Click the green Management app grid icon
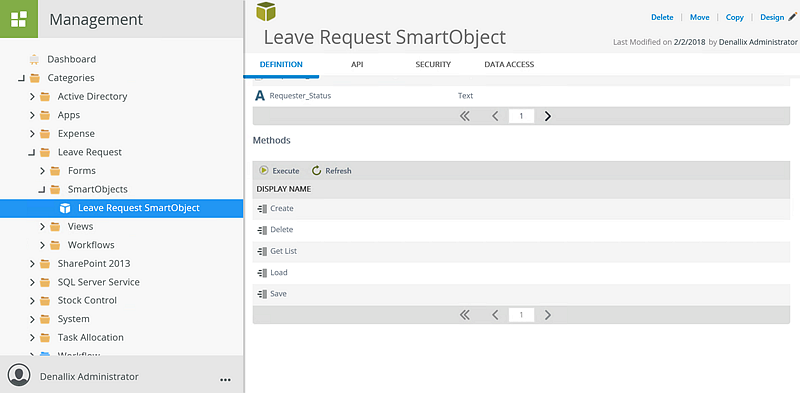 click(x=19, y=19)
